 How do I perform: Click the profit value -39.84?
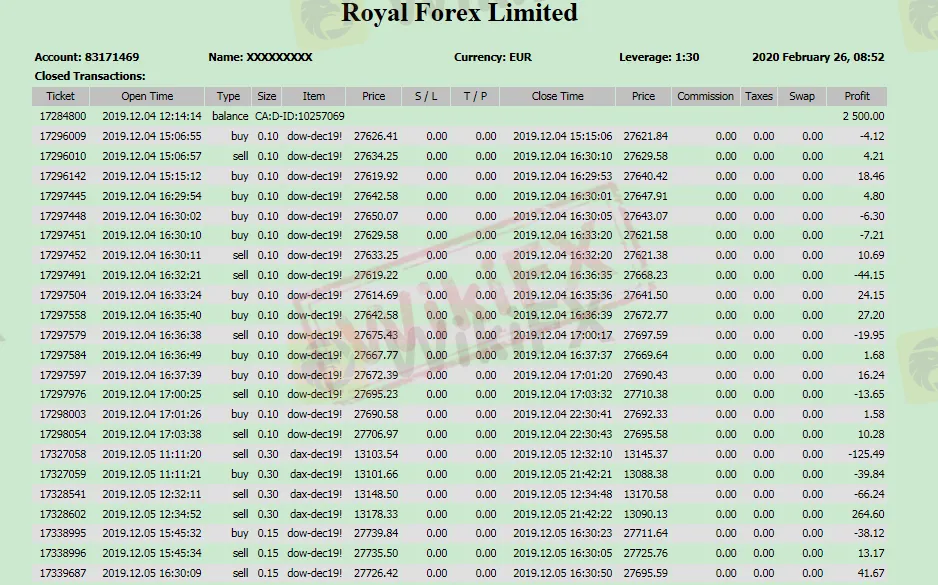tap(869, 474)
